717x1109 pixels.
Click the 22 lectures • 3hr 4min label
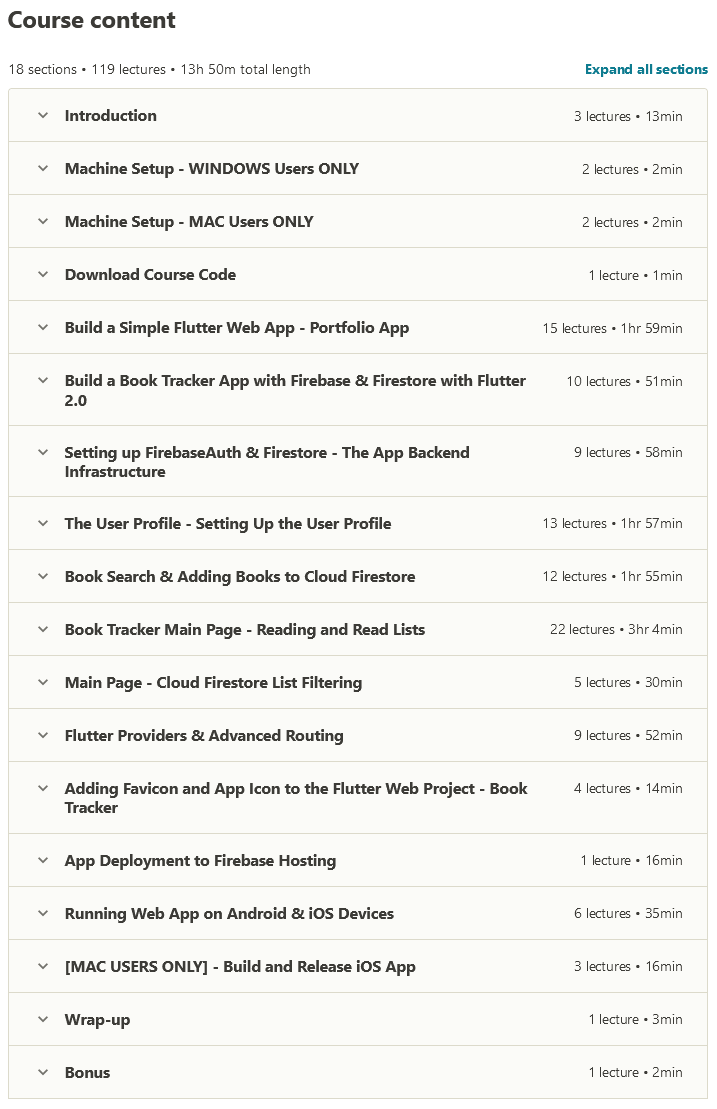616,629
